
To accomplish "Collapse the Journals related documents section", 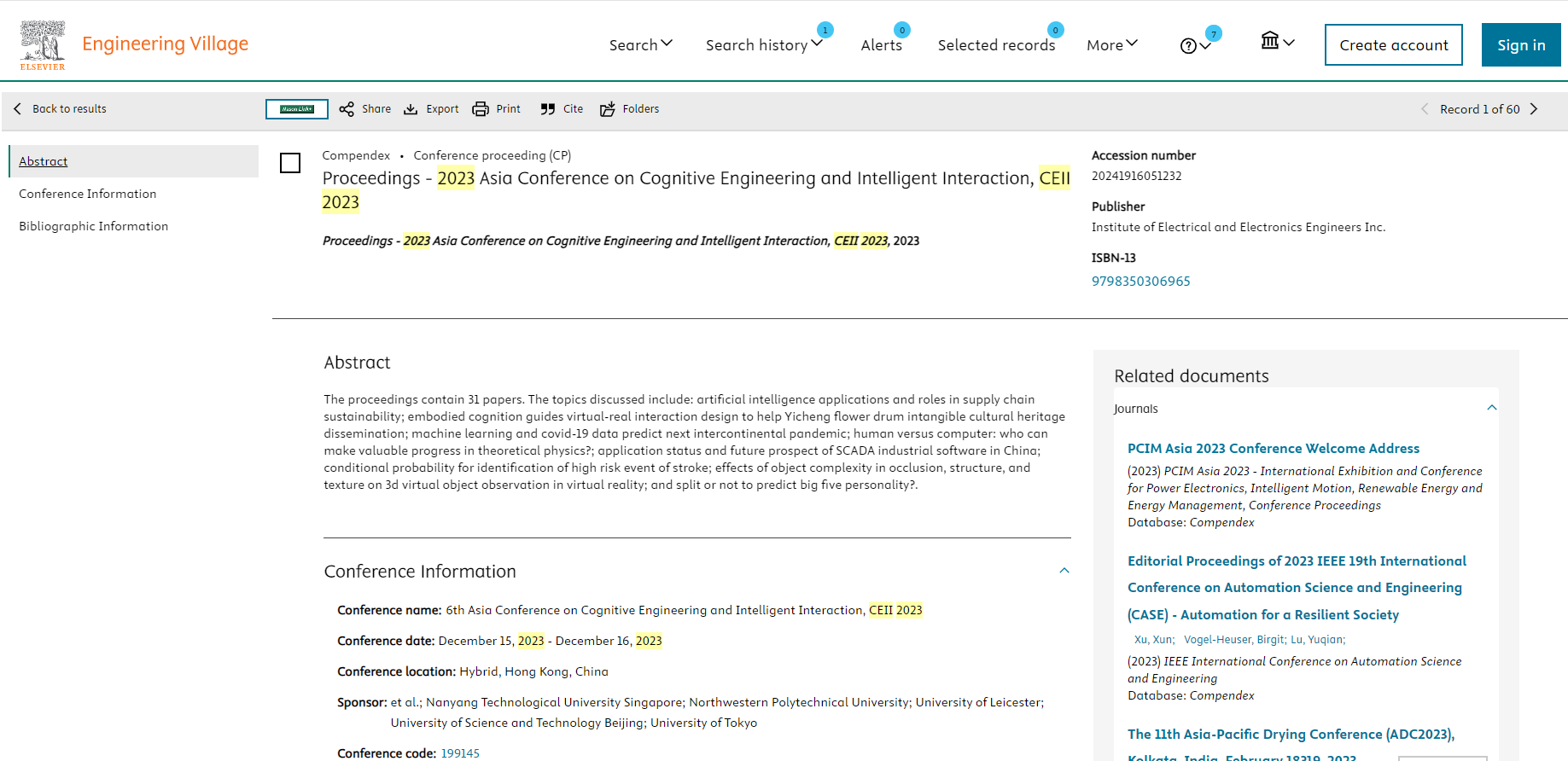I will (x=1492, y=408).
